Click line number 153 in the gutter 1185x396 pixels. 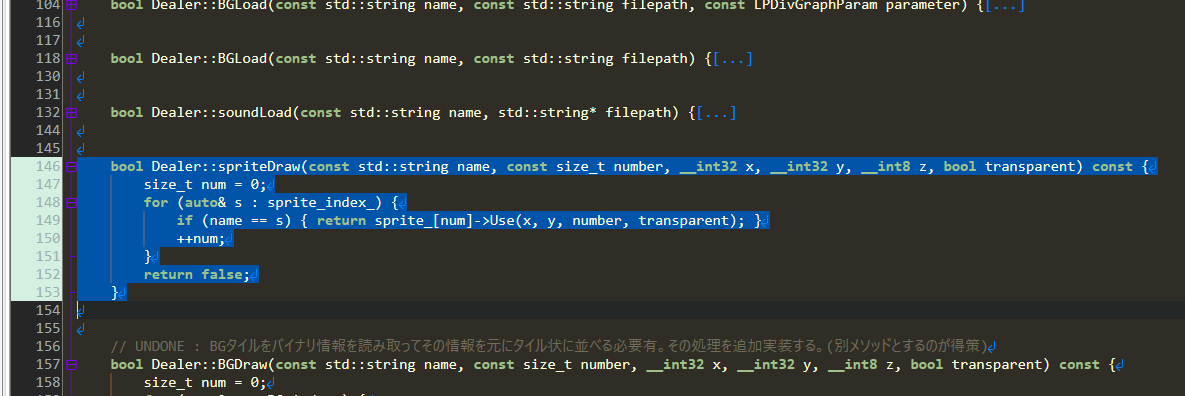tap(48, 292)
